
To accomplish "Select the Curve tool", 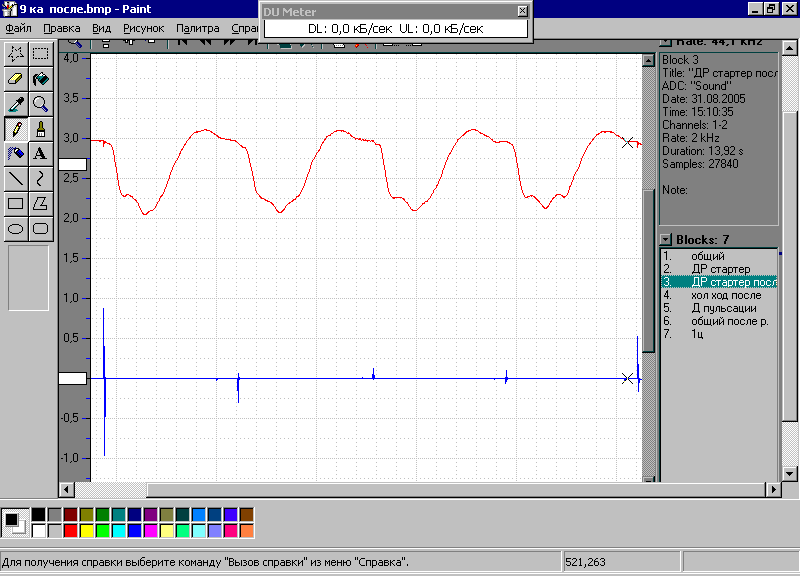I will pos(40,179).
